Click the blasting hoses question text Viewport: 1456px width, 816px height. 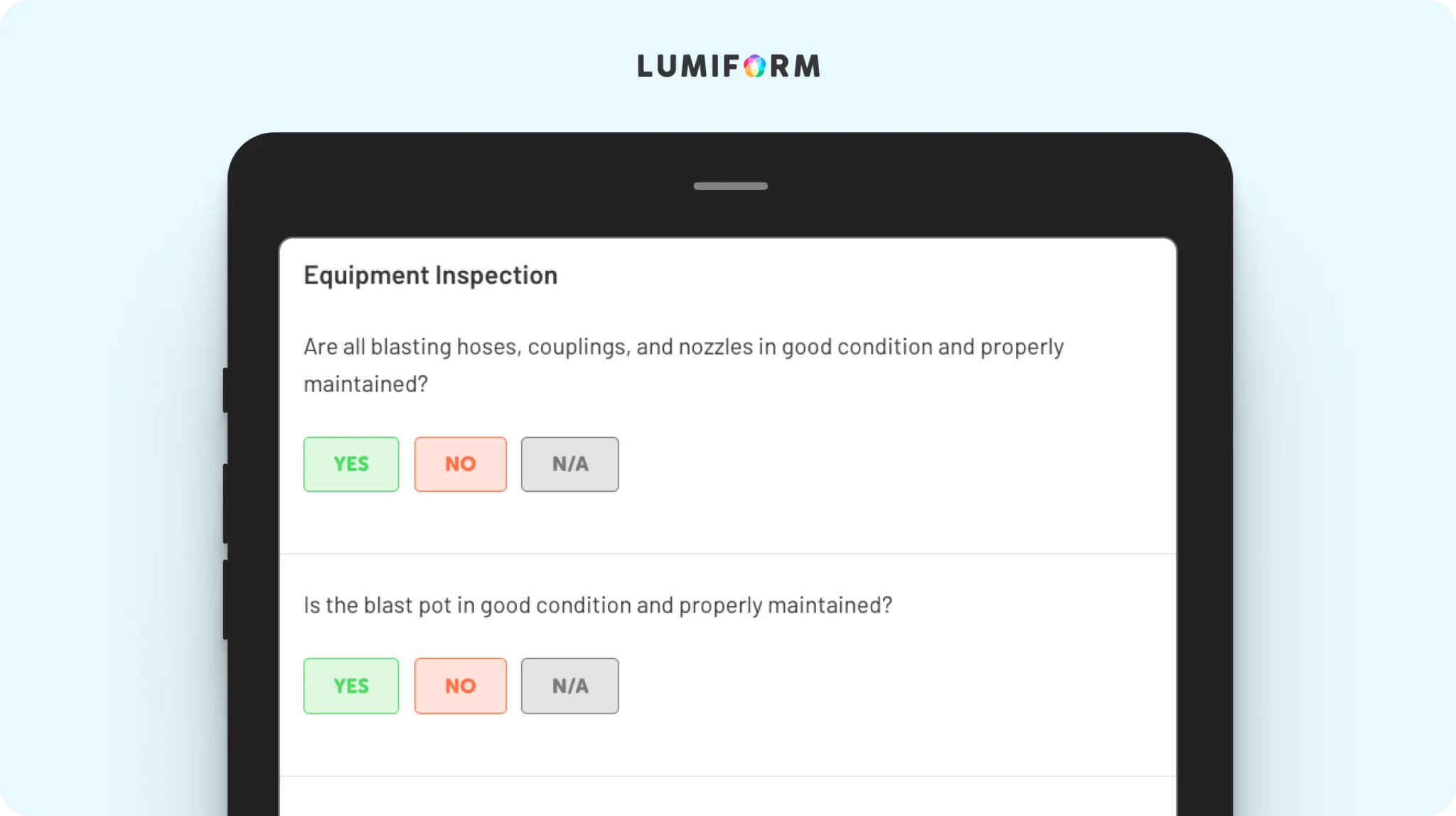point(684,365)
